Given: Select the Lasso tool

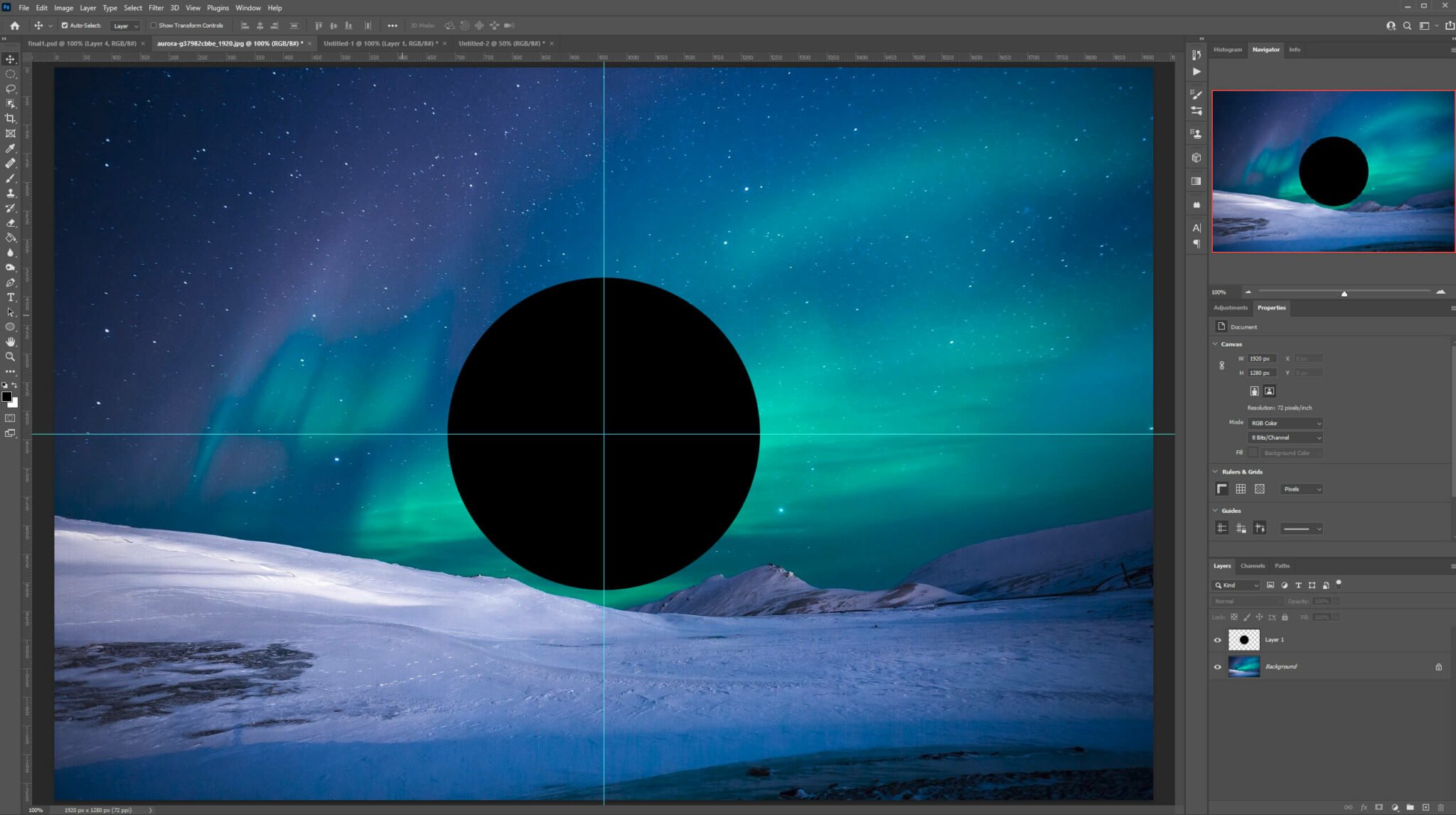Looking at the screenshot, I should click(11, 88).
